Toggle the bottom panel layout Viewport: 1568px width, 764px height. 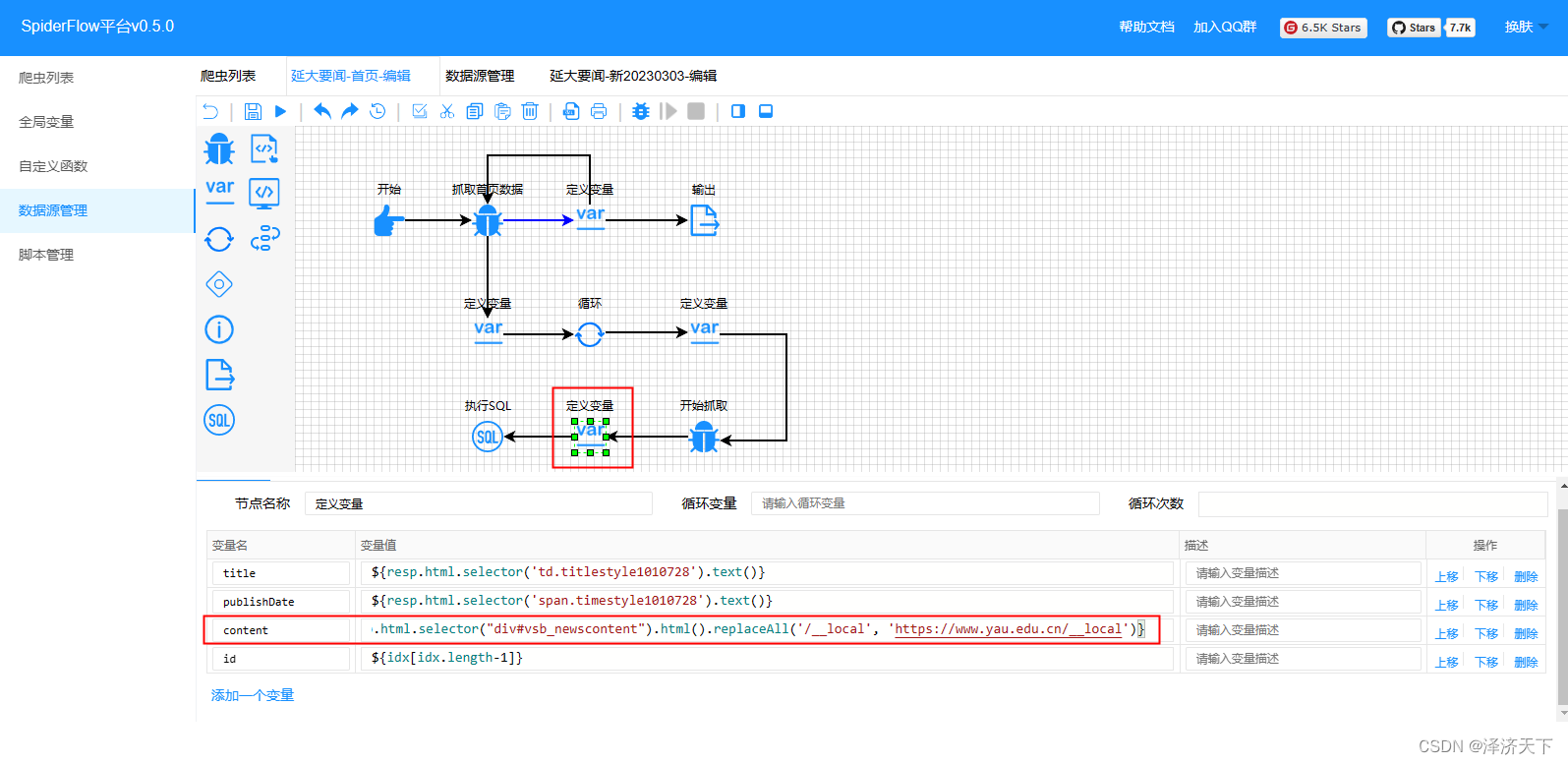tap(766, 111)
